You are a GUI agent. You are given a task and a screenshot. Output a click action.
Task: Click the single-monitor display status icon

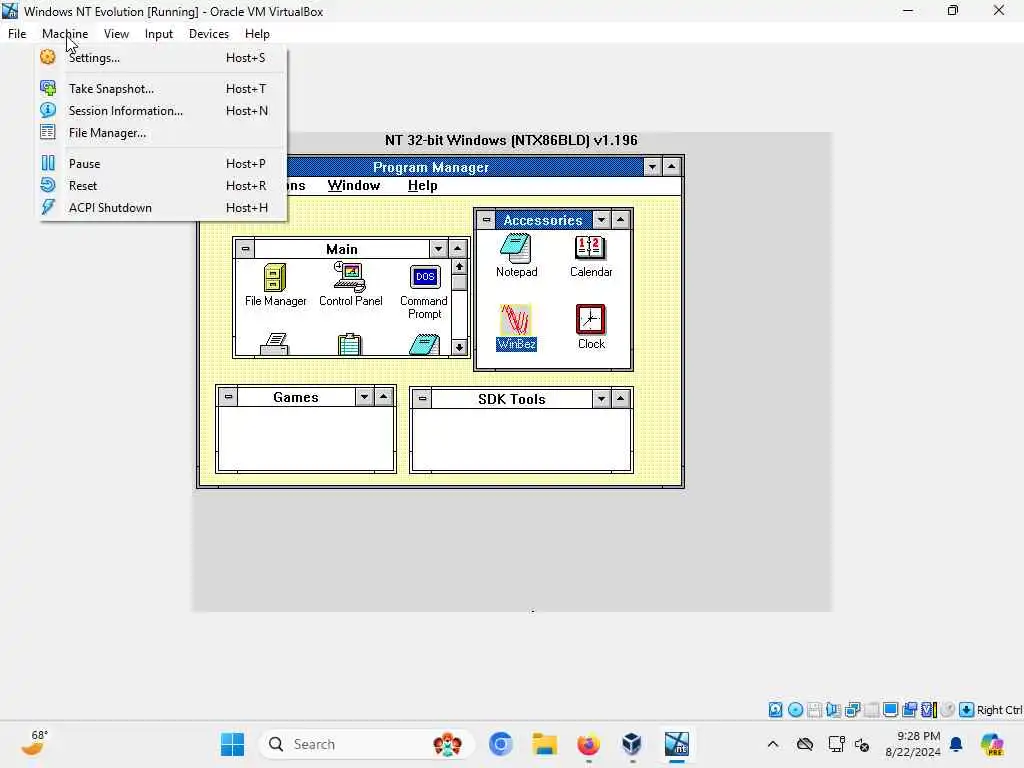[x=890, y=710]
